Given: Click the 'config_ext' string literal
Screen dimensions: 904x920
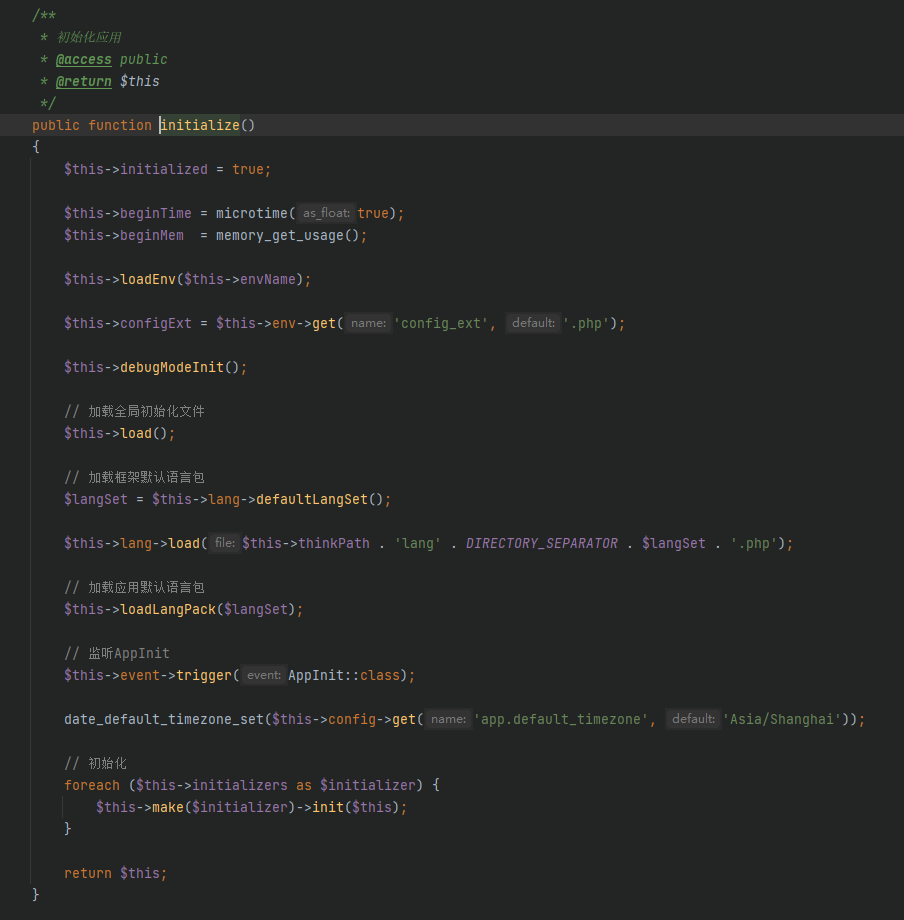Looking at the screenshot, I should tap(441, 323).
